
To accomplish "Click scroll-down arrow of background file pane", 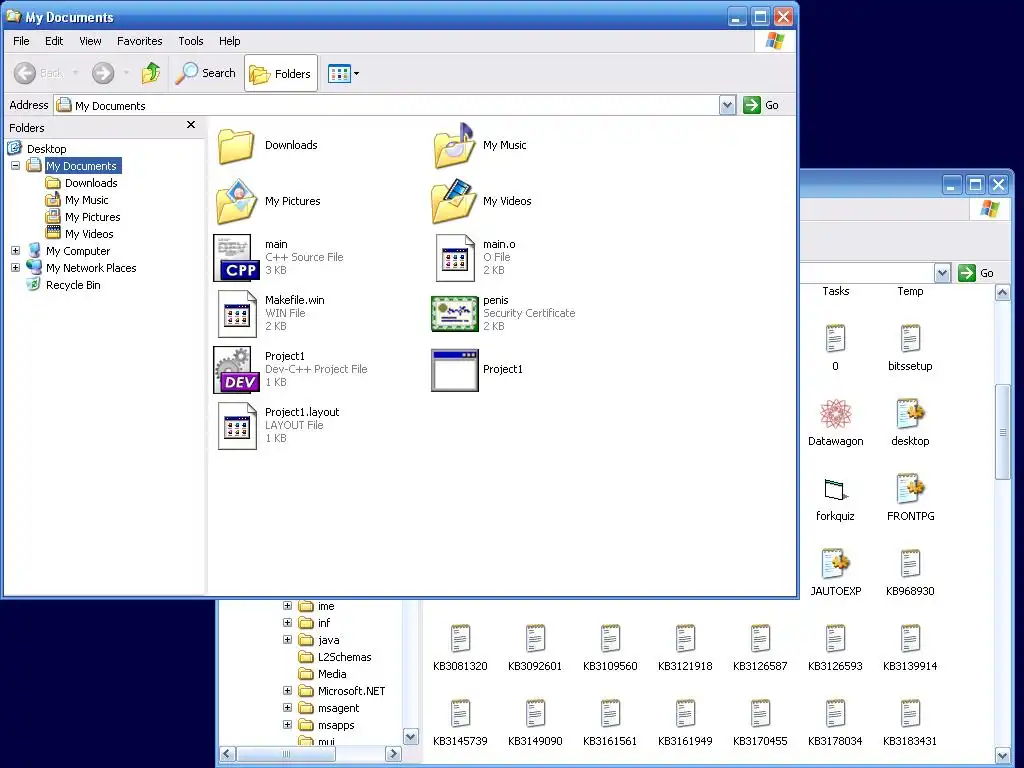I will 1002,756.
